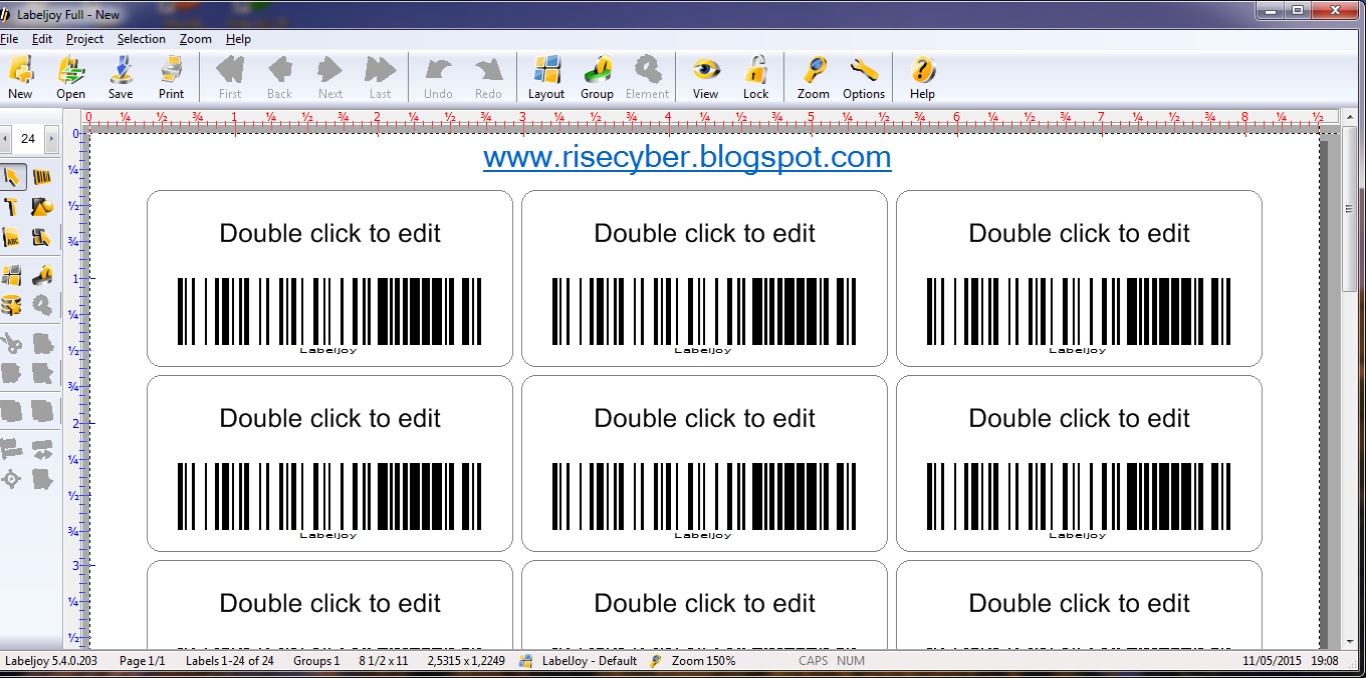Click the Zoom magnifier toolbar icon
This screenshot has width=1366, height=678.
coord(814,78)
